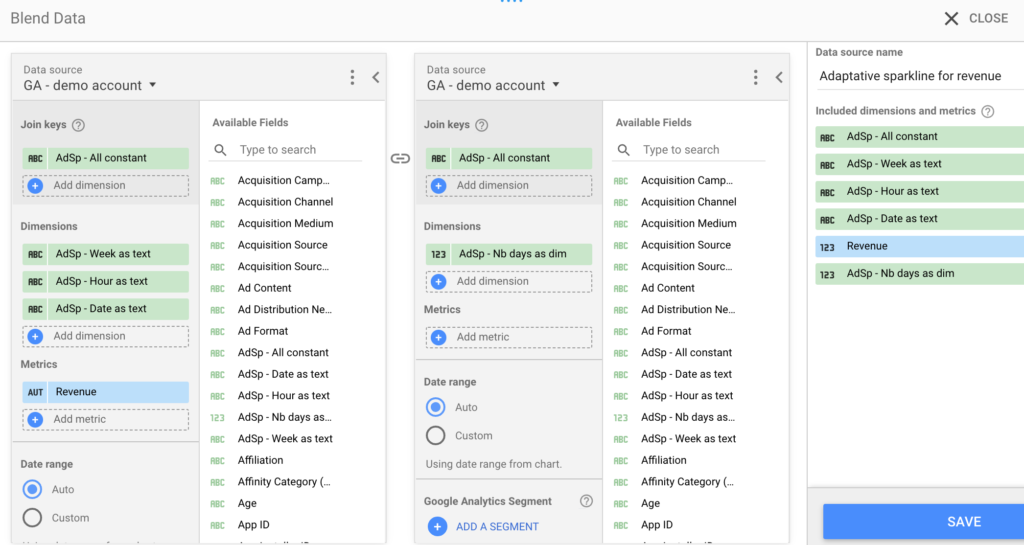
Task: Click the 123 icon beside AdSp - Nb days in second fields
Action: 620,418
